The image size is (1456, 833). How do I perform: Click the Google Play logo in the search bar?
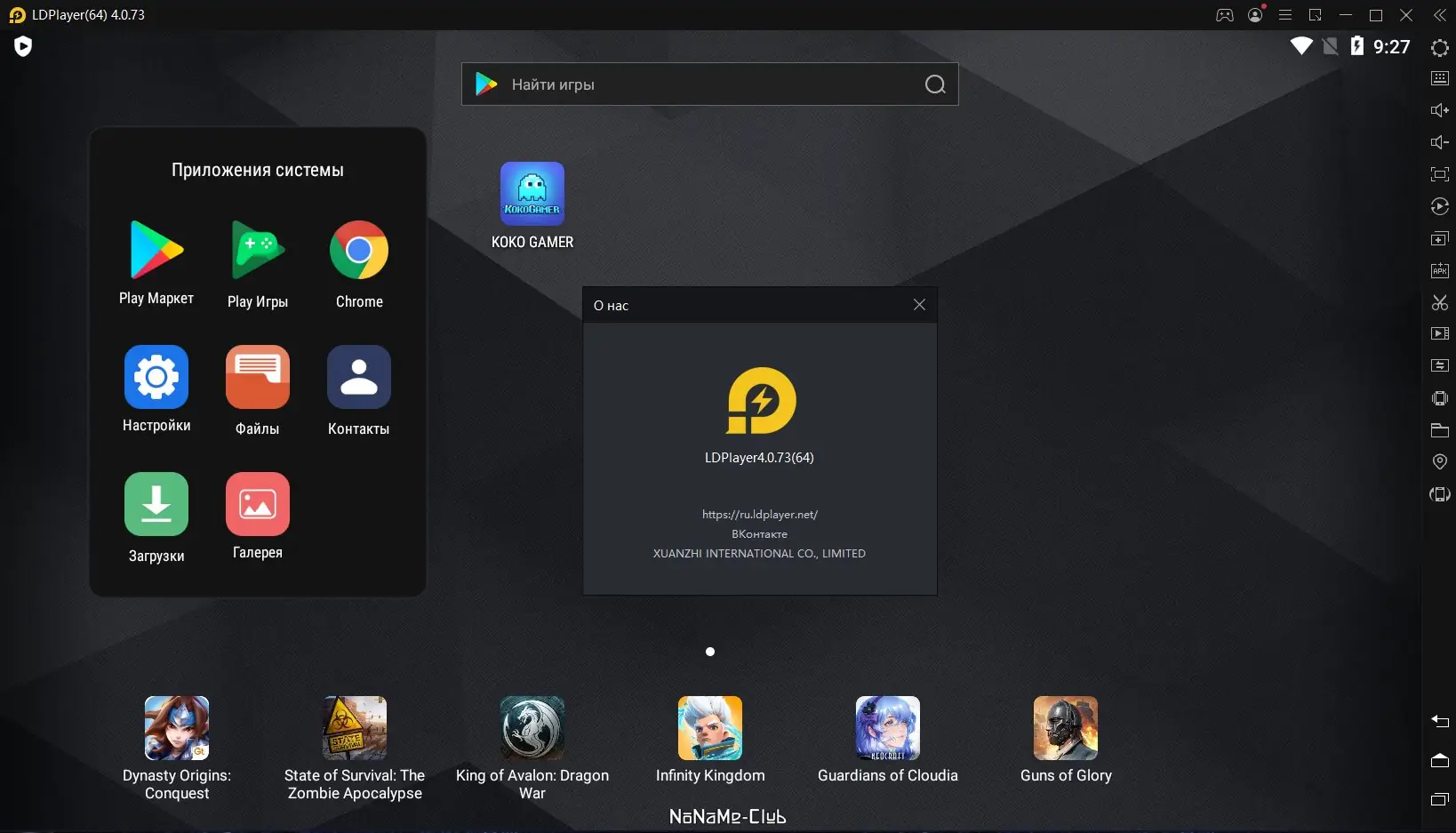(x=486, y=84)
